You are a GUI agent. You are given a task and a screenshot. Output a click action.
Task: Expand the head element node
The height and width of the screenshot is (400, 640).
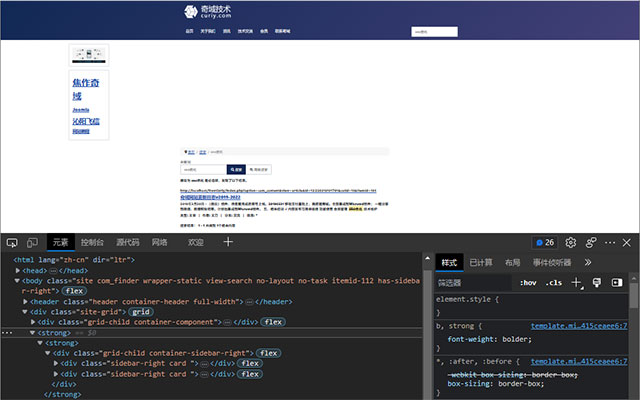pos(18,270)
